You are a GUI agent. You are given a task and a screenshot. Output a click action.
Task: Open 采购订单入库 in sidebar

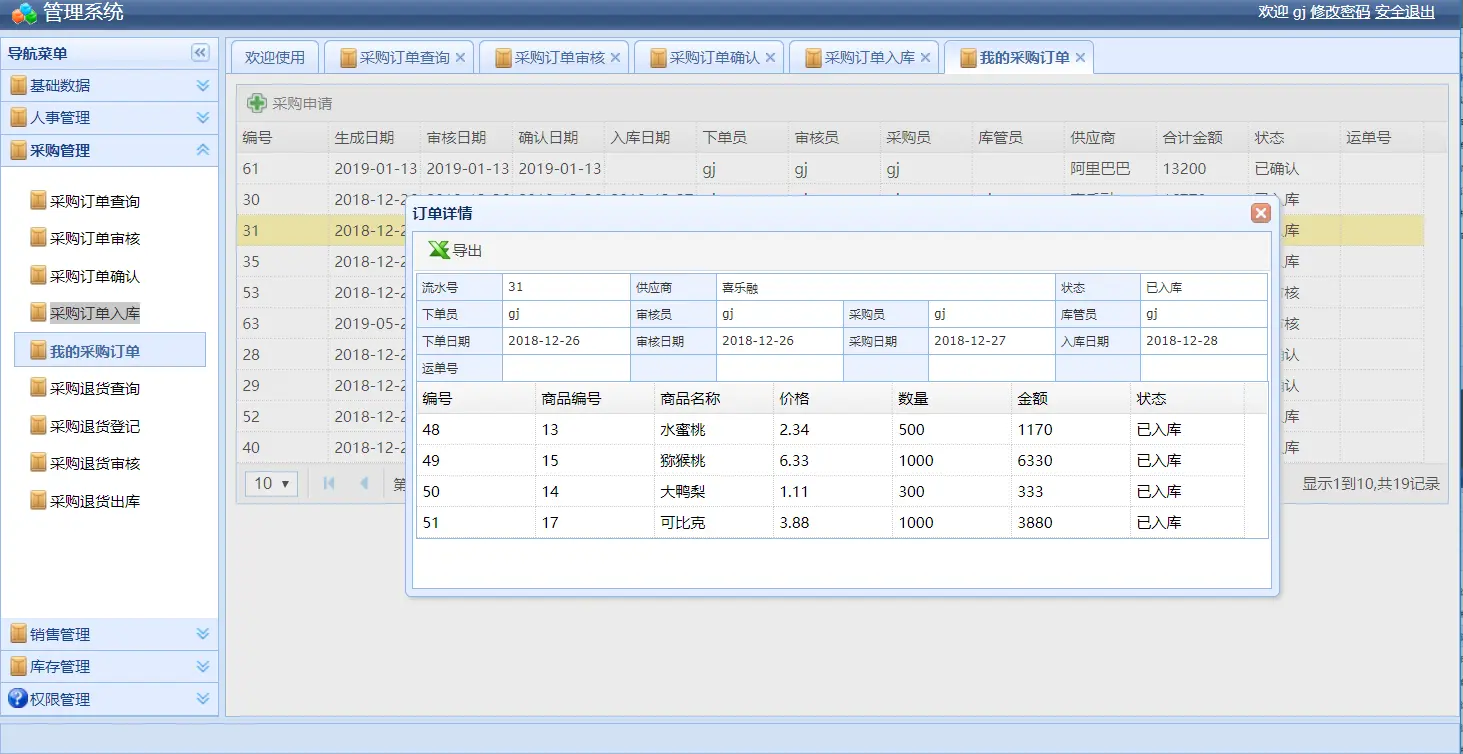(x=95, y=313)
